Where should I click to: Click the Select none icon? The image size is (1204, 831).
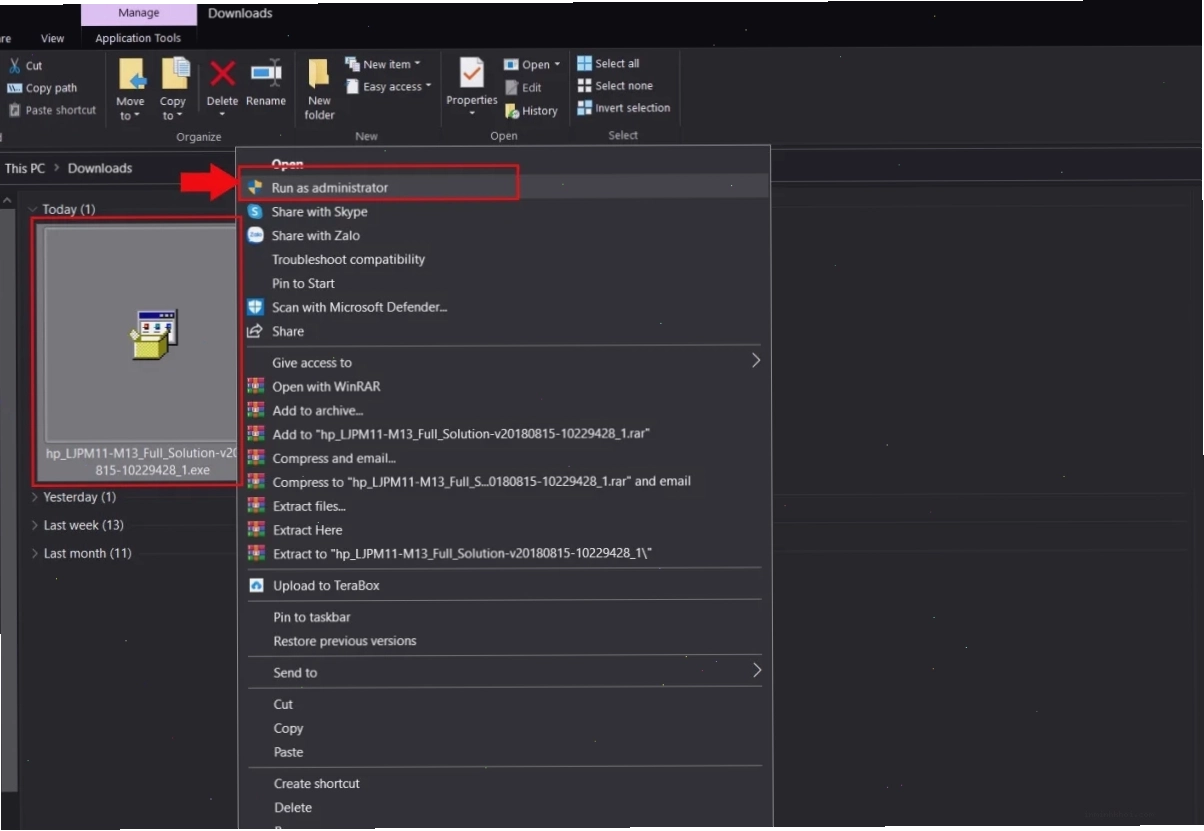pos(585,86)
